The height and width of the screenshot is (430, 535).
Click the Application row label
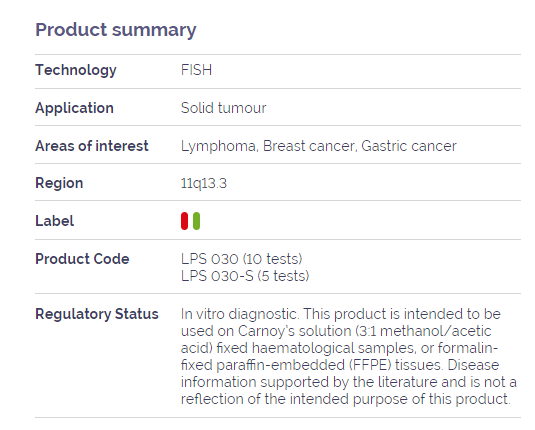tap(74, 109)
